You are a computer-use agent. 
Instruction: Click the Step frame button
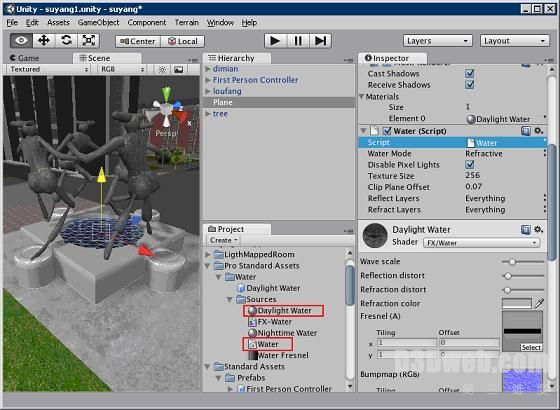320,41
